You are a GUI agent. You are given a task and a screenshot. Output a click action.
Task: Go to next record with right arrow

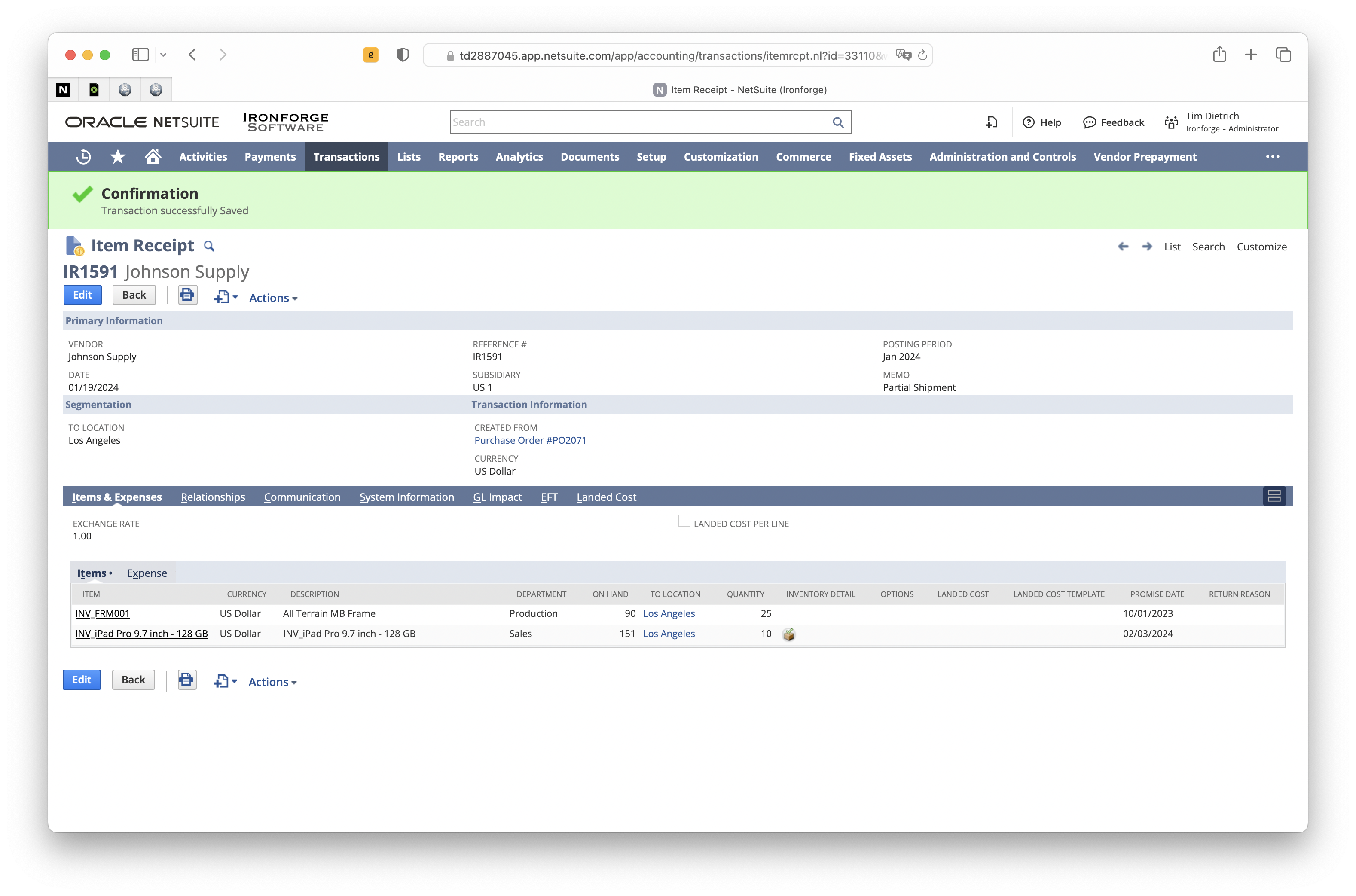[1146, 246]
